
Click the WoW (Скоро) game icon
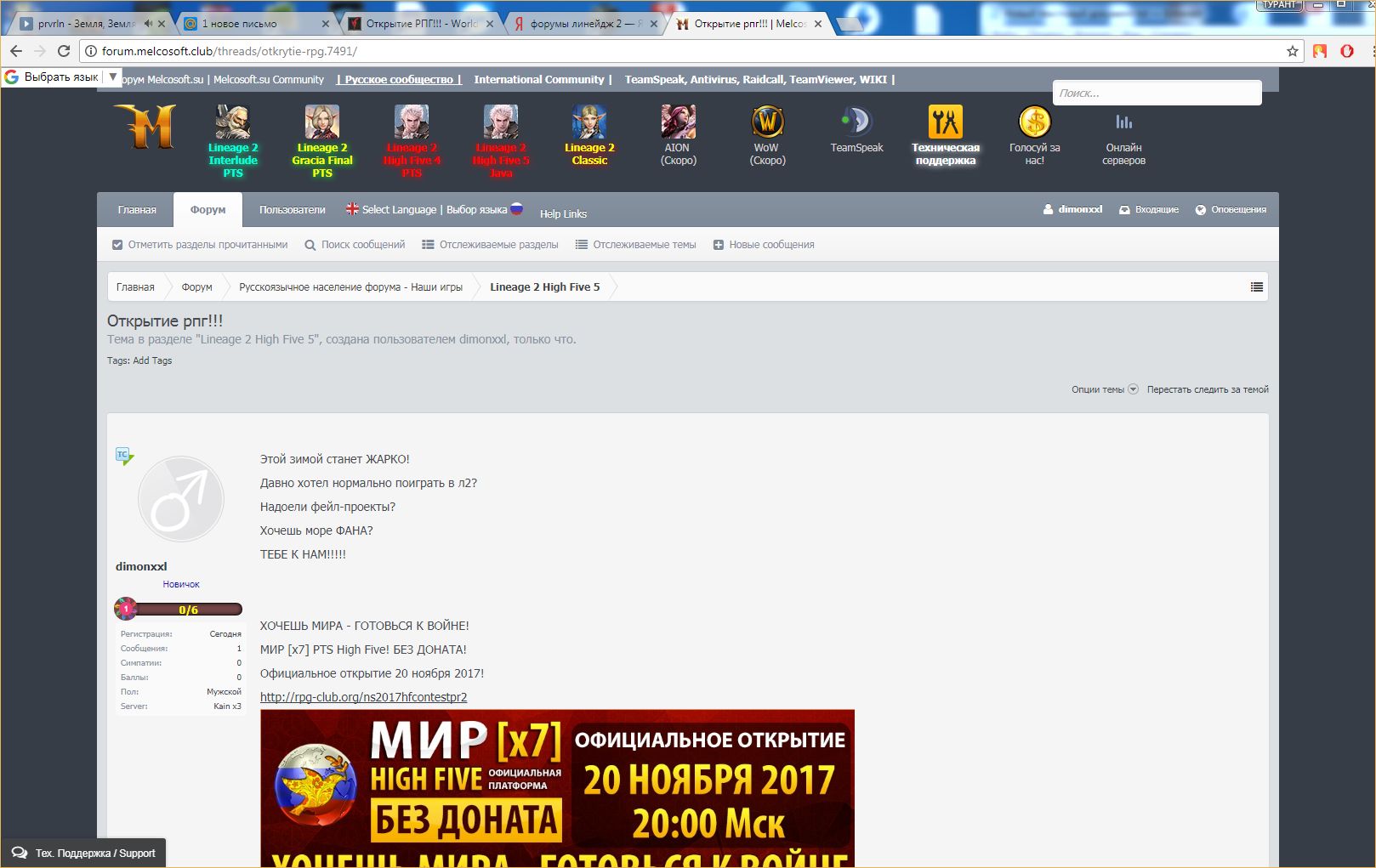[767, 122]
